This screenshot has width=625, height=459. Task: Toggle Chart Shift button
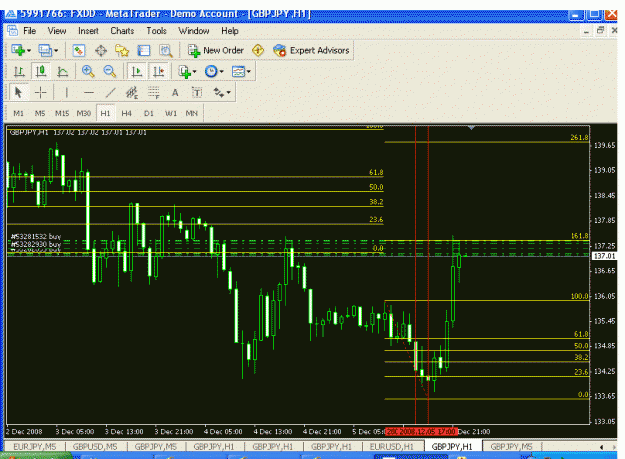click(159, 72)
